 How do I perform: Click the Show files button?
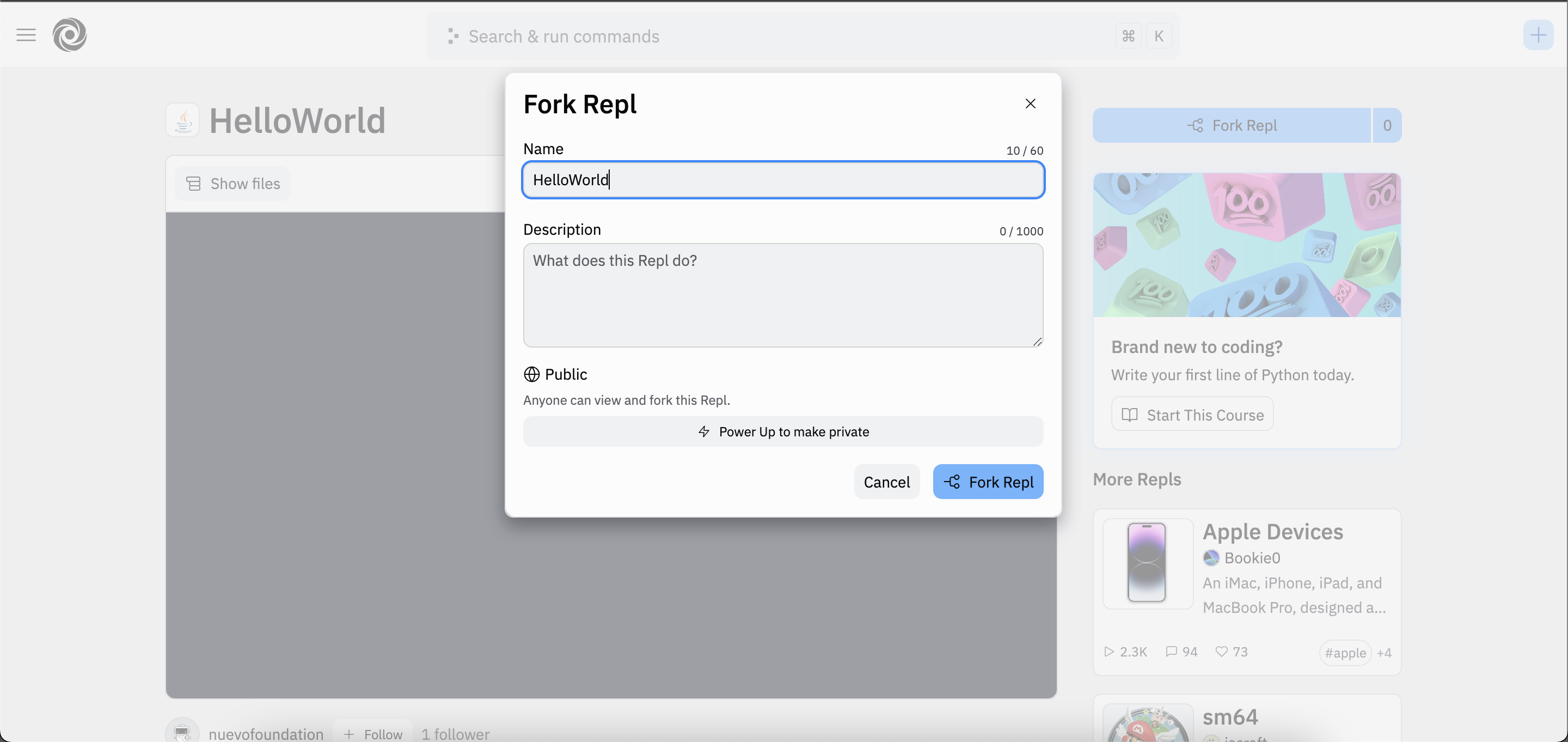coord(232,184)
